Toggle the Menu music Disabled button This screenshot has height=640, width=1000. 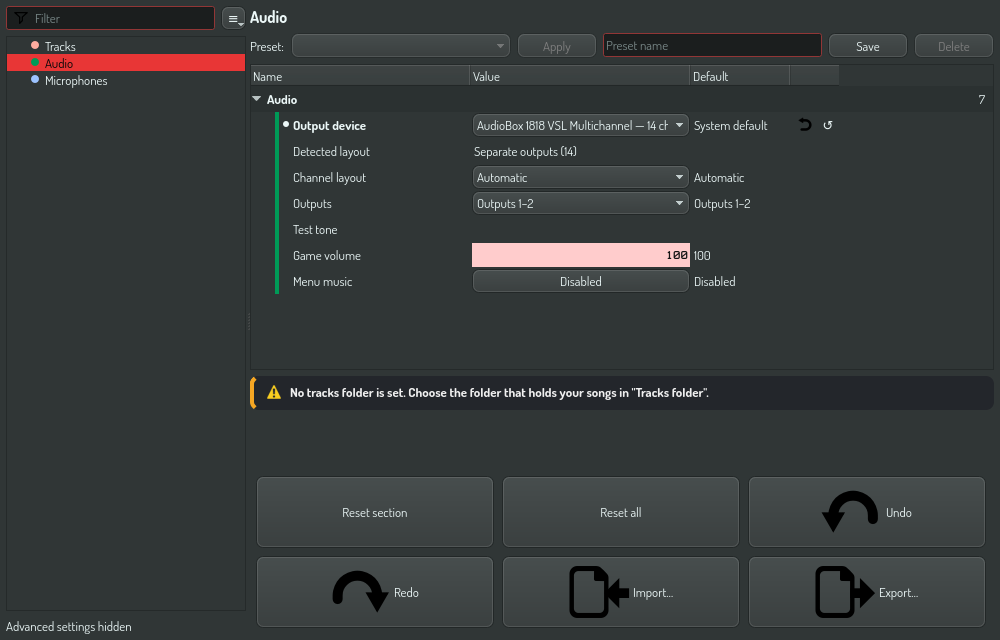tap(580, 281)
